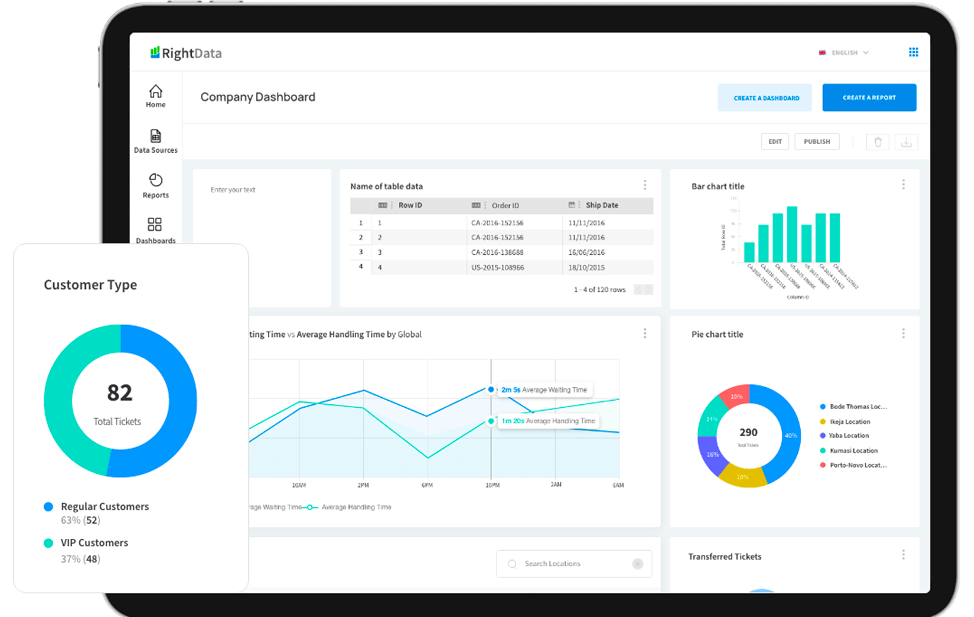Click the 1 - 4 of 120 rows text
Viewport: 974px width, 617px height.
(x=599, y=290)
